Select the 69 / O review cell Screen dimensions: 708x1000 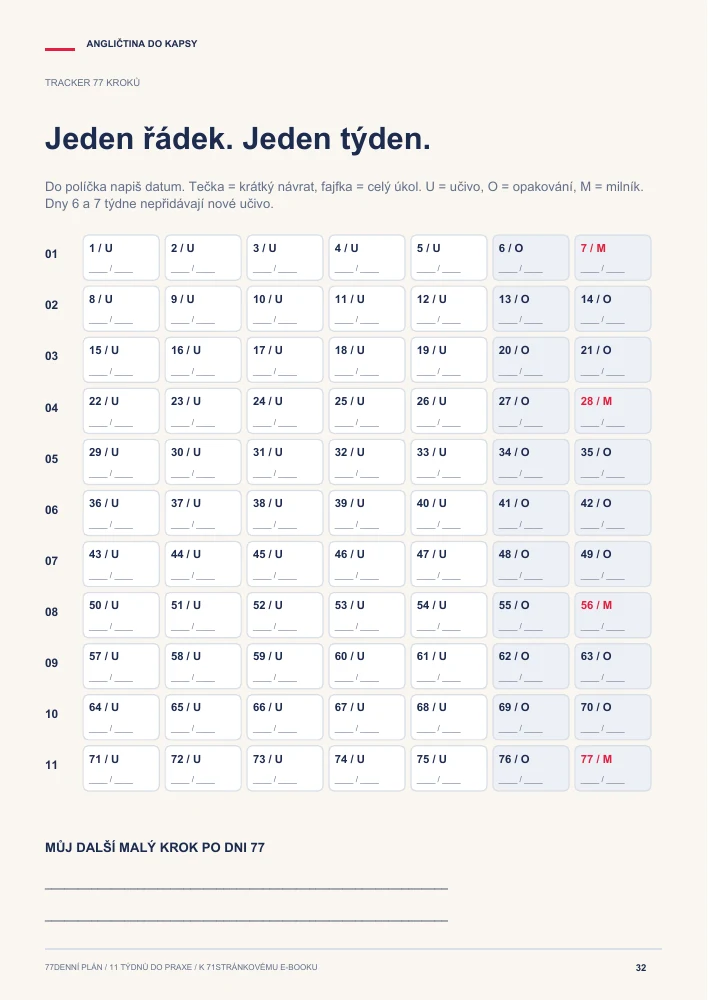pos(531,717)
